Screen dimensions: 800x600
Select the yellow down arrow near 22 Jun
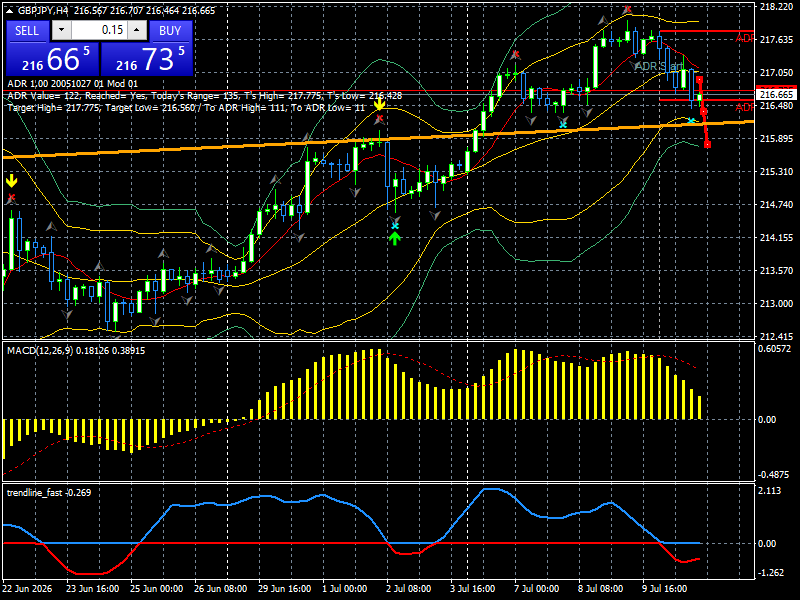click(x=11, y=181)
